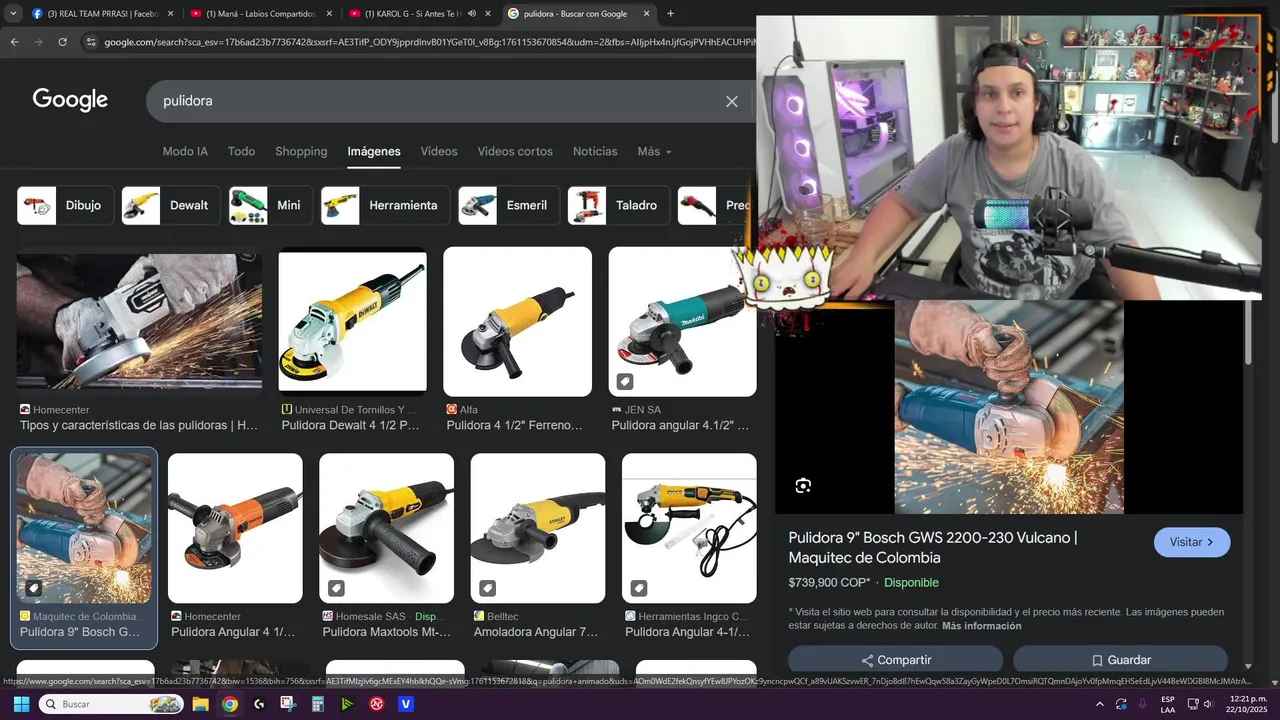Open the JEN SA Makita grinder image
The height and width of the screenshot is (720, 1280).
point(682,321)
